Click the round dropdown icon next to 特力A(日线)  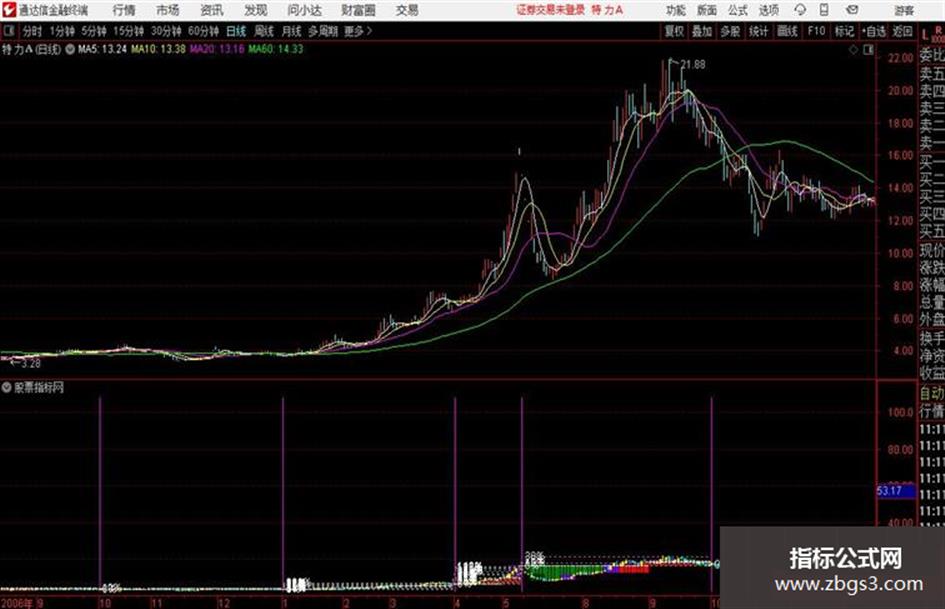70,49
